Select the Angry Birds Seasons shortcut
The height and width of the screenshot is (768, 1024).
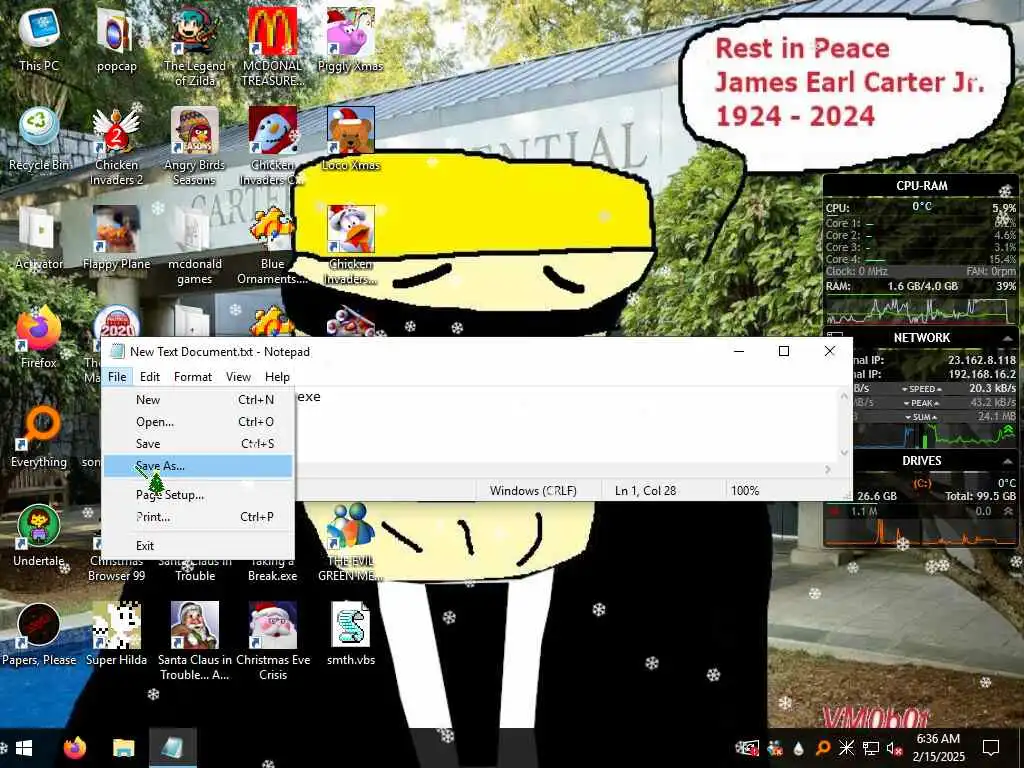point(195,146)
